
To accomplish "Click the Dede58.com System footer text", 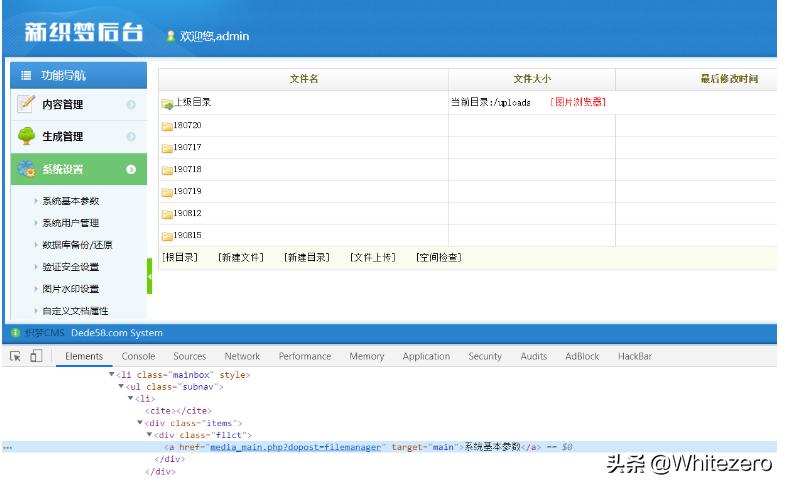I will [x=116, y=333].
